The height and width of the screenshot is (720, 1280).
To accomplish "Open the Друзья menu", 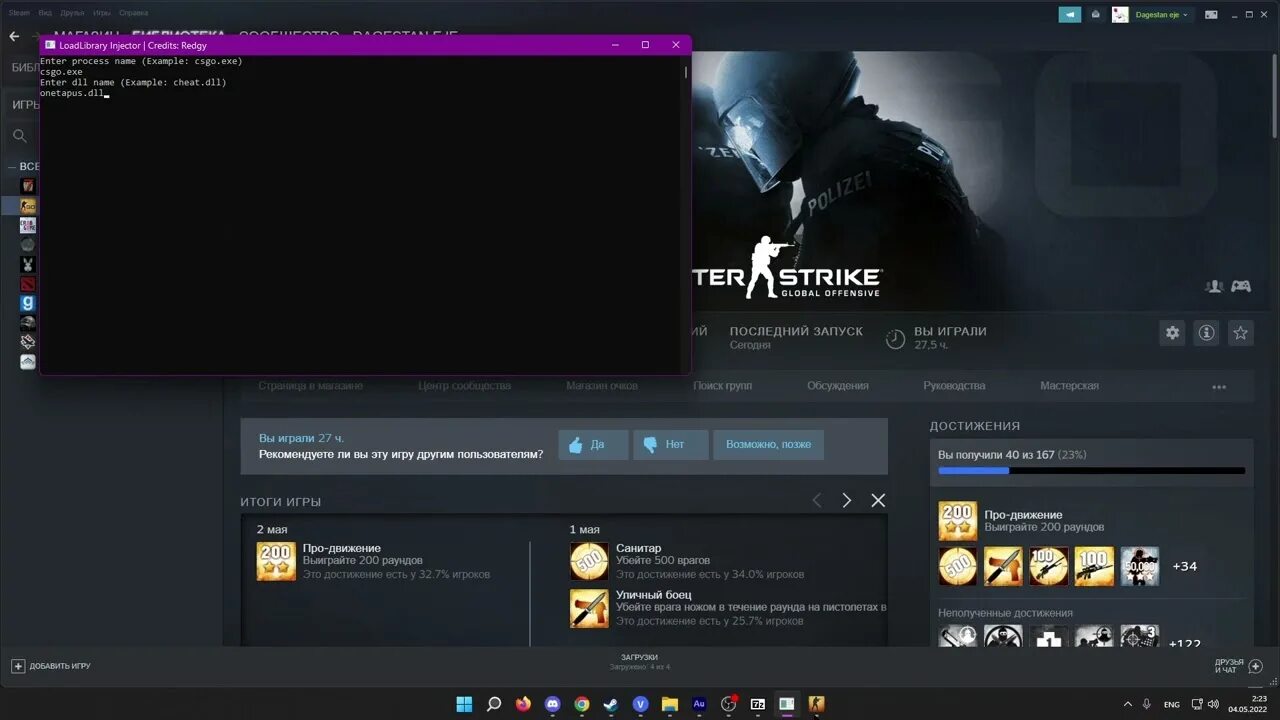I will [72, 13].
